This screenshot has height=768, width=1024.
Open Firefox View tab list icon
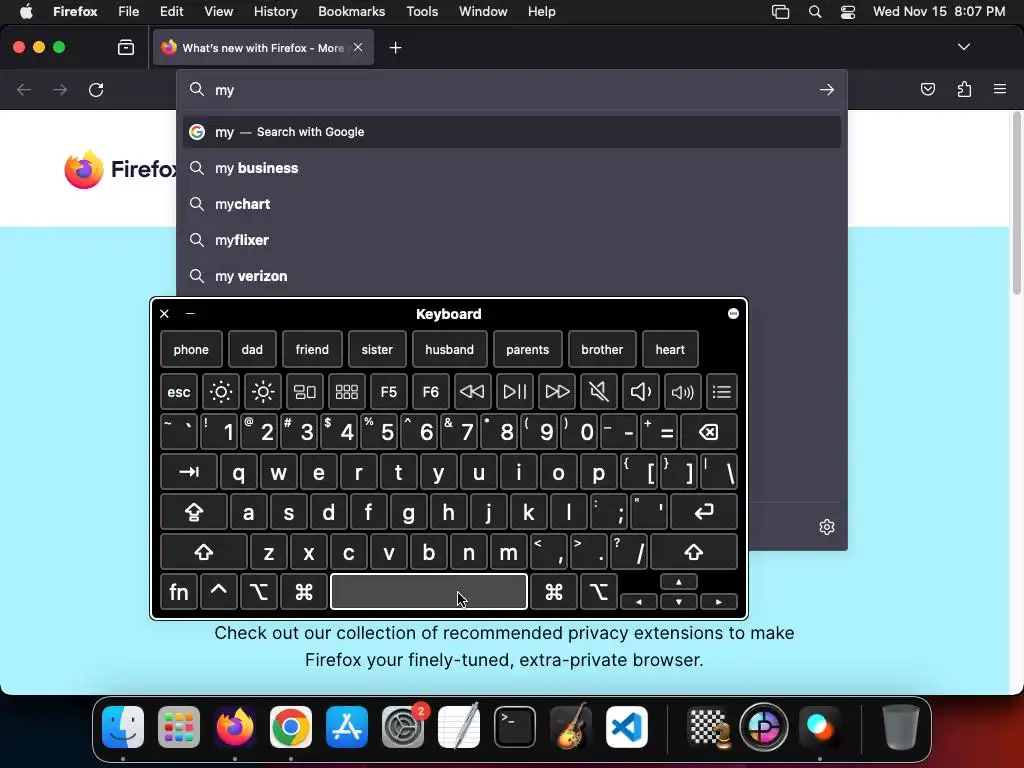click(x=125, y=47)
